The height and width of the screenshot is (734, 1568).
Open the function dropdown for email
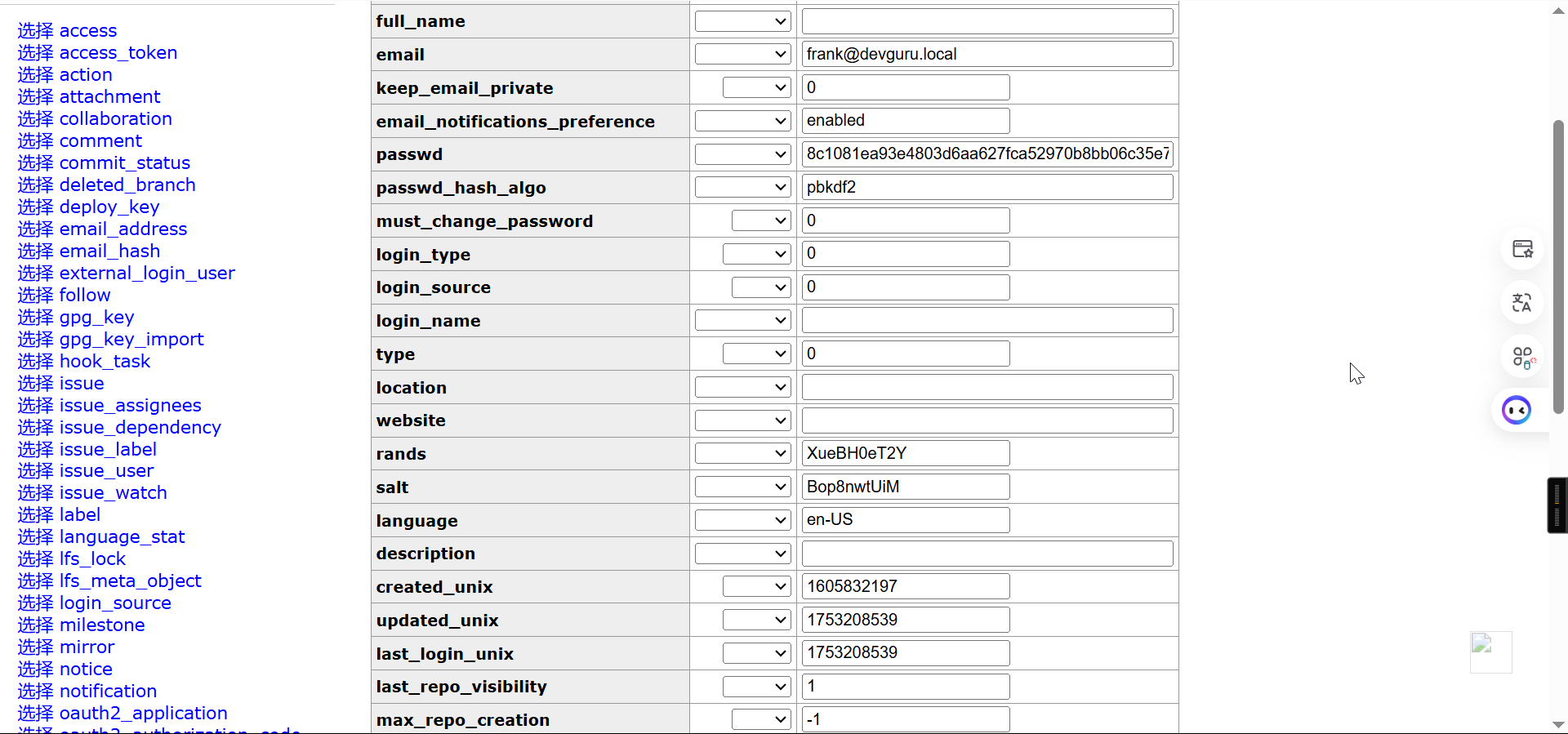pos(742,55)
